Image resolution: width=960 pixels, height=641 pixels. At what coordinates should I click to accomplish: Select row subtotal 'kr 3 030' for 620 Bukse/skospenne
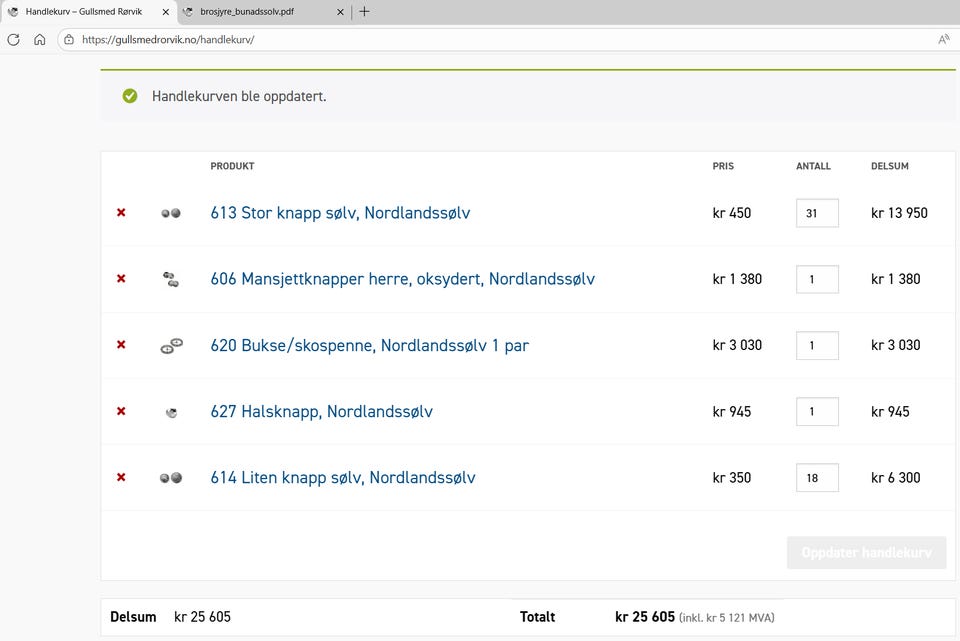coord(896,345)
